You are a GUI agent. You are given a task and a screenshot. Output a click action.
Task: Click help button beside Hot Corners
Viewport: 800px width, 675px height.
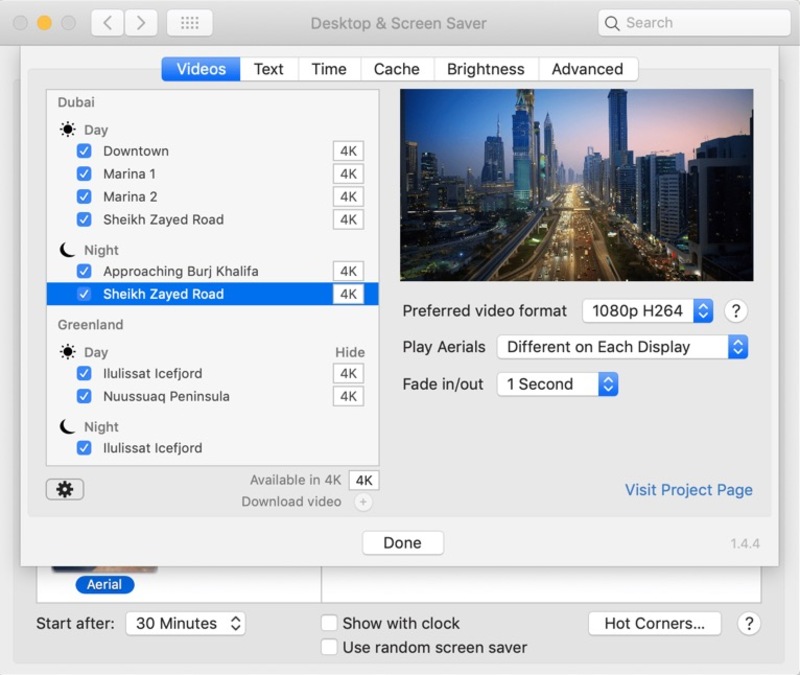tap(748, 623)
